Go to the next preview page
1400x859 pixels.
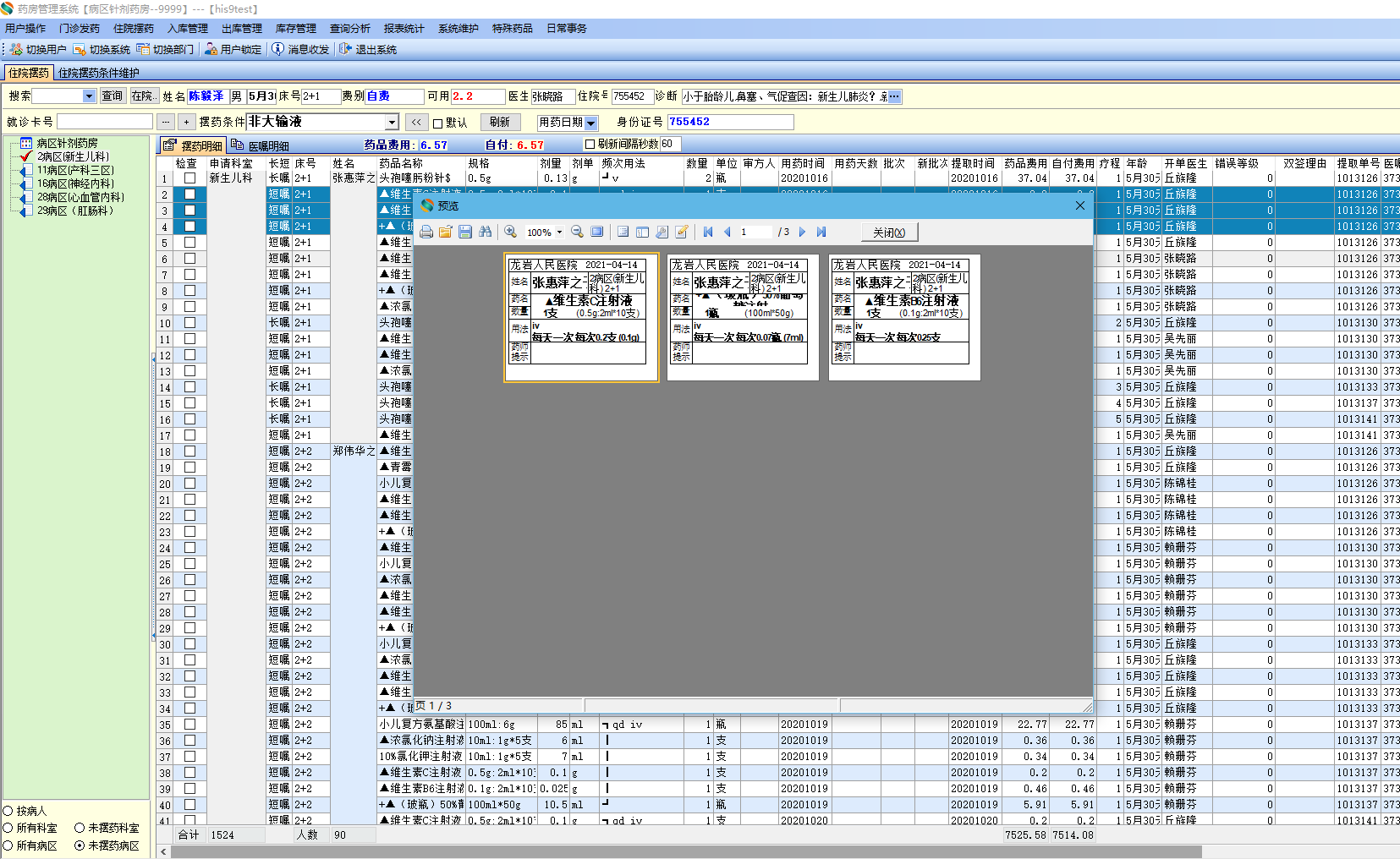[x=802, y=232]
